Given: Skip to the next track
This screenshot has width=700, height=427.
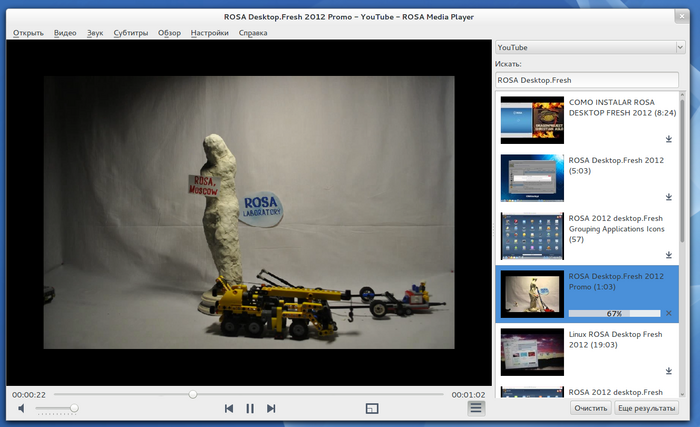Looking at the screenshot, I should click(x=271, y=408).
